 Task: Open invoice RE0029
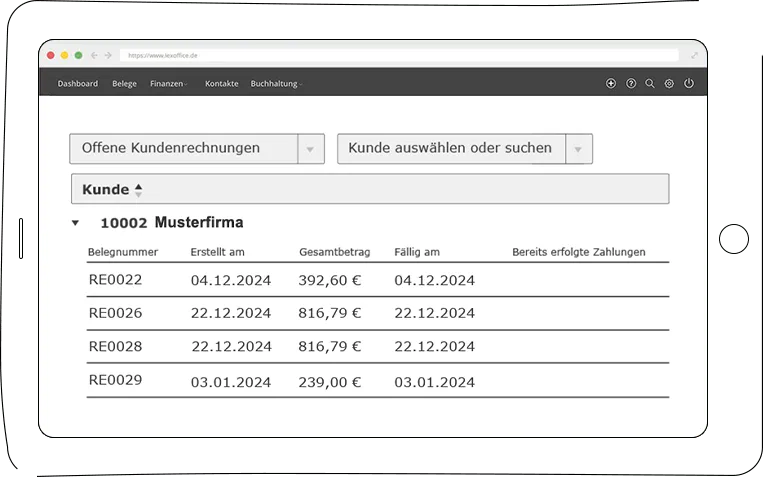[x=115, y=380]
